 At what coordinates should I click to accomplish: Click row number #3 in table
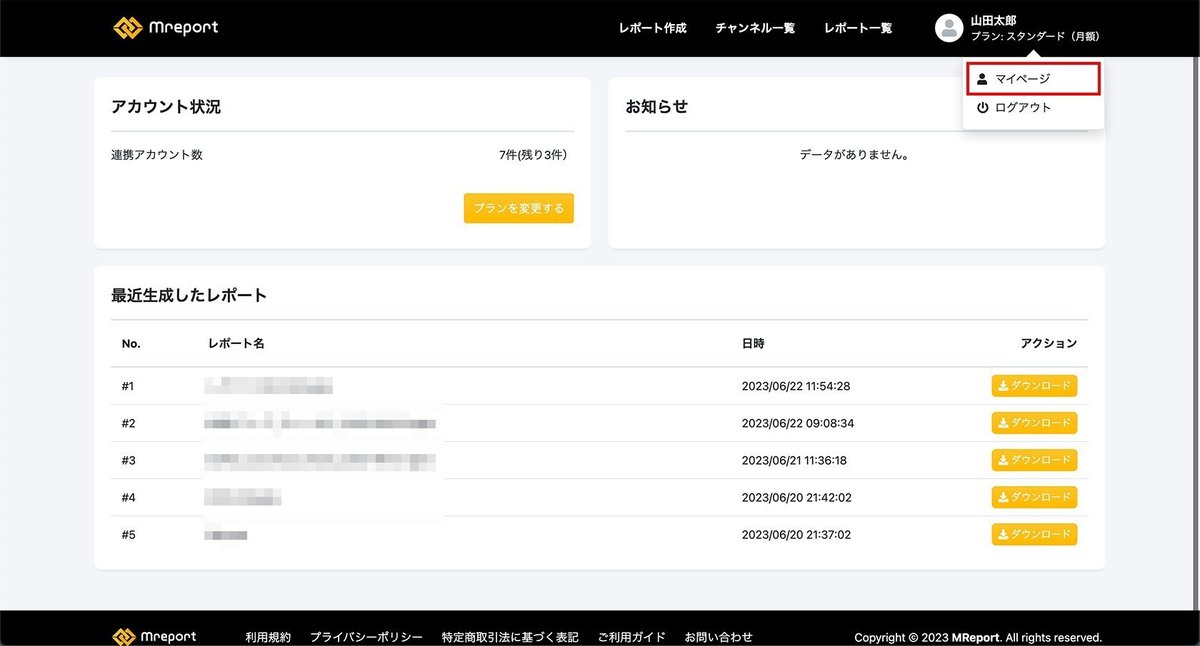point(128,460)
